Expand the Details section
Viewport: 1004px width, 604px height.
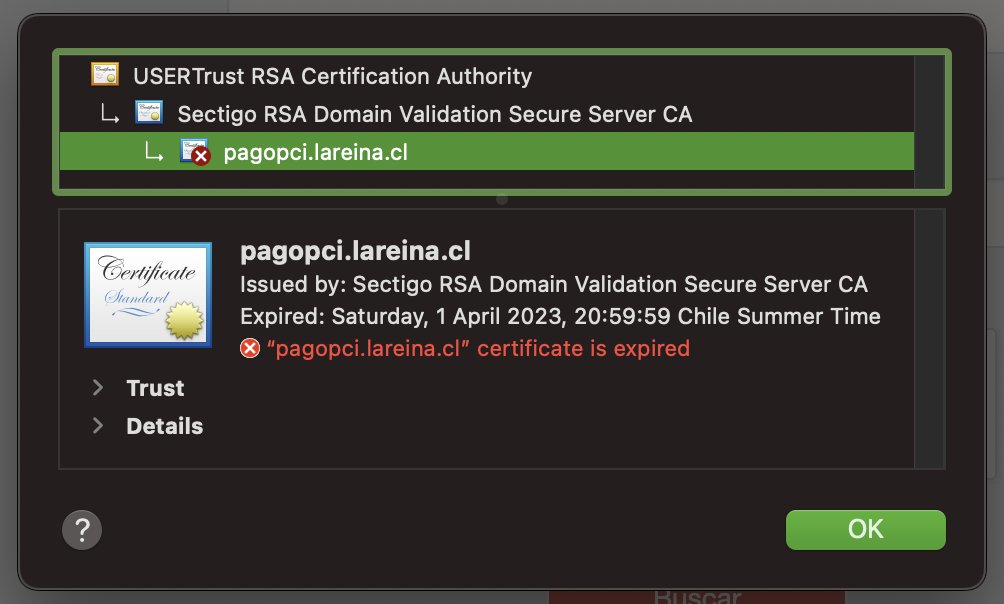[98, 425]
